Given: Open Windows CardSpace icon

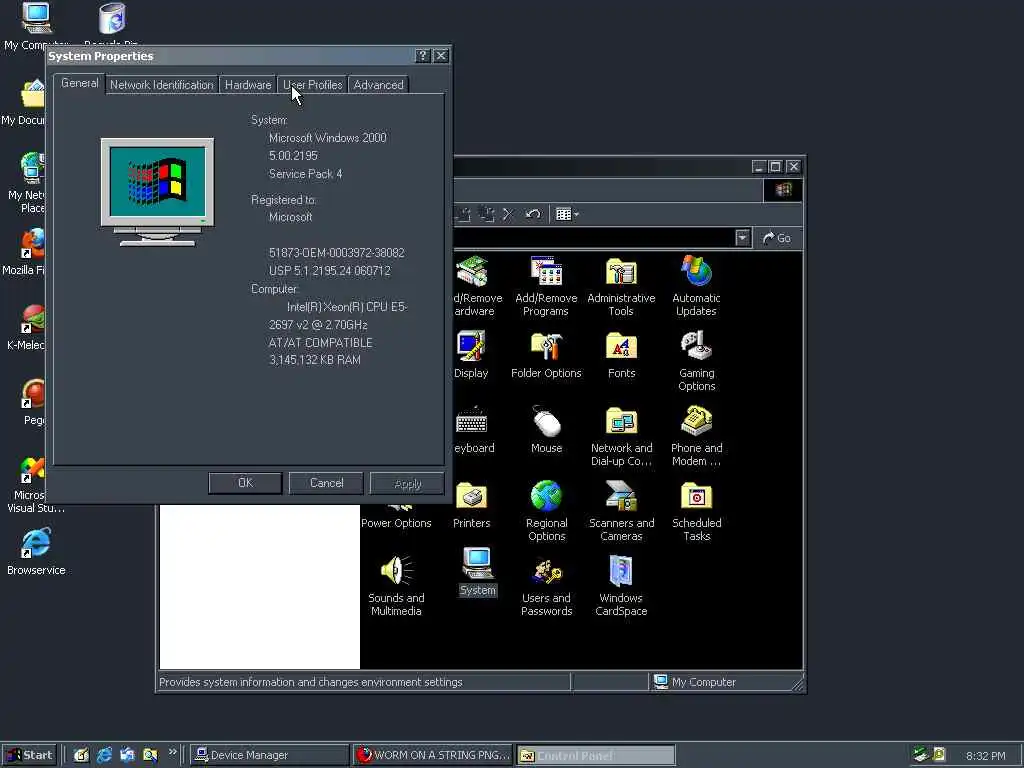Looking at the screenshot, I should 621,586.
